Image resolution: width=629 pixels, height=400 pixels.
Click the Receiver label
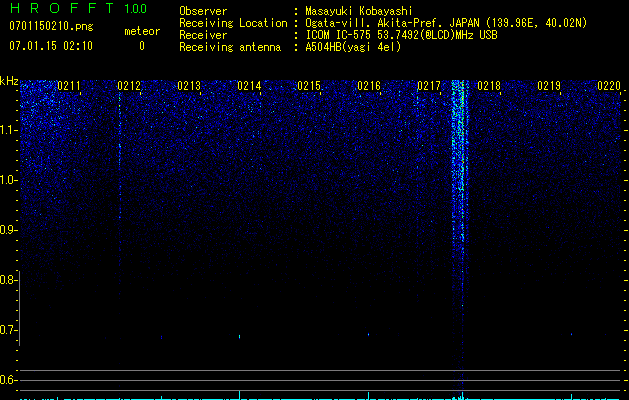(x=203, y=35)
